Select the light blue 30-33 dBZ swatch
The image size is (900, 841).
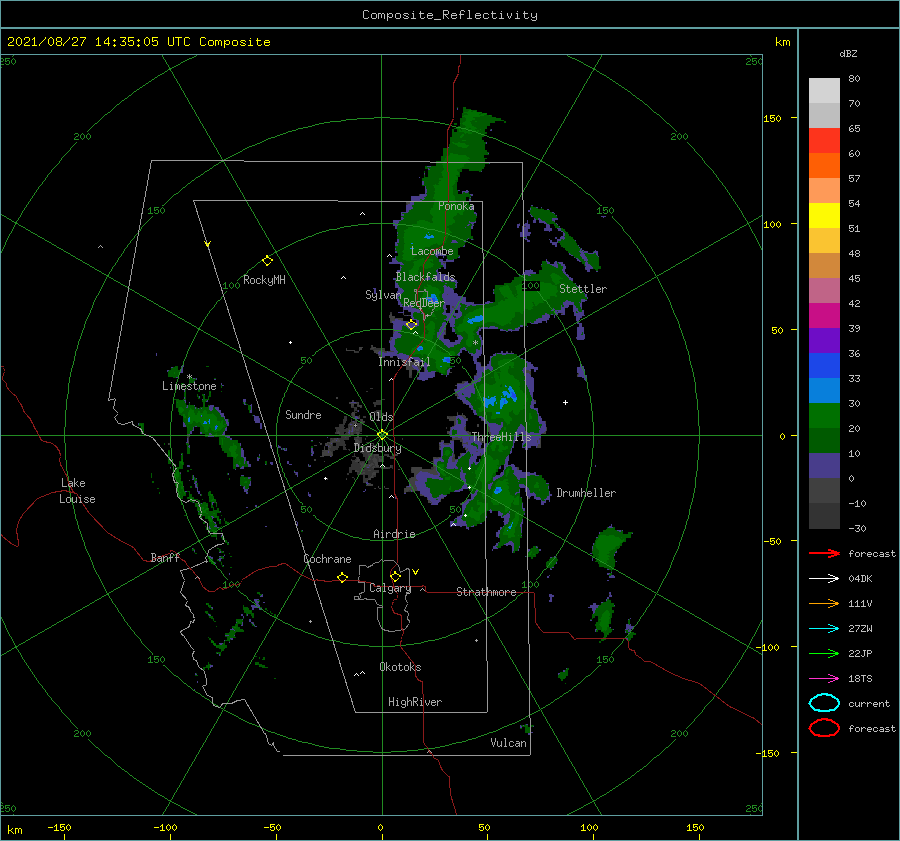pos(824,390)
